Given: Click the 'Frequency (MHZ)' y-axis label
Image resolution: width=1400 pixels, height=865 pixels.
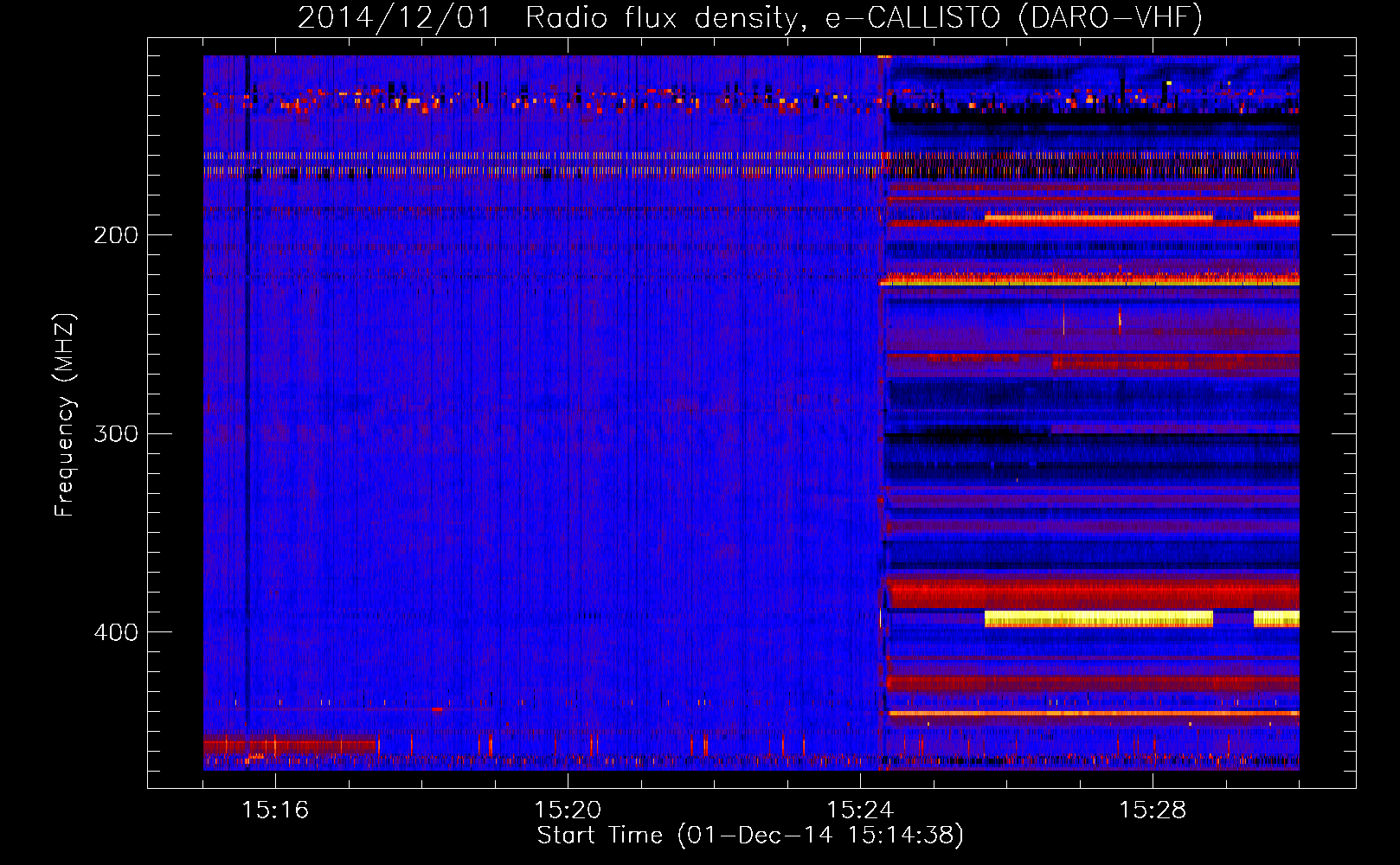Looking at the screenshot, I should tap(66, 415).
